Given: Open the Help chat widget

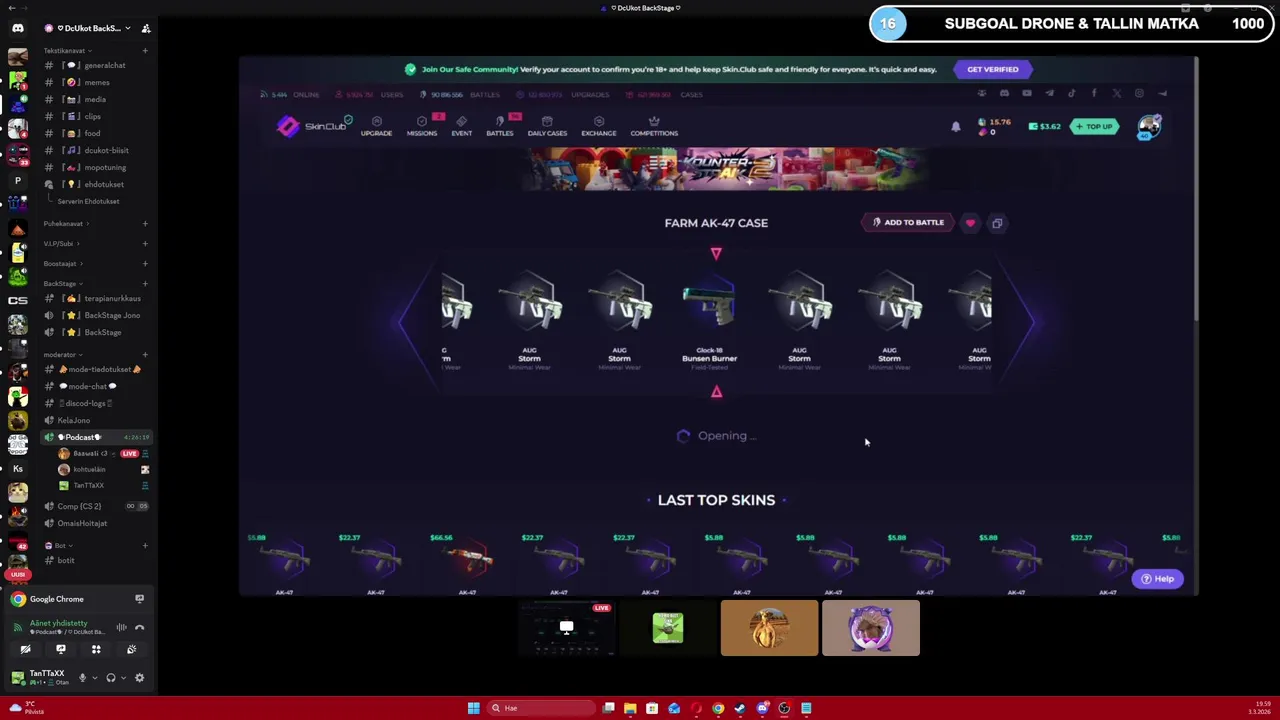Looking at the screenshot, I should (x=1158, y=579).
